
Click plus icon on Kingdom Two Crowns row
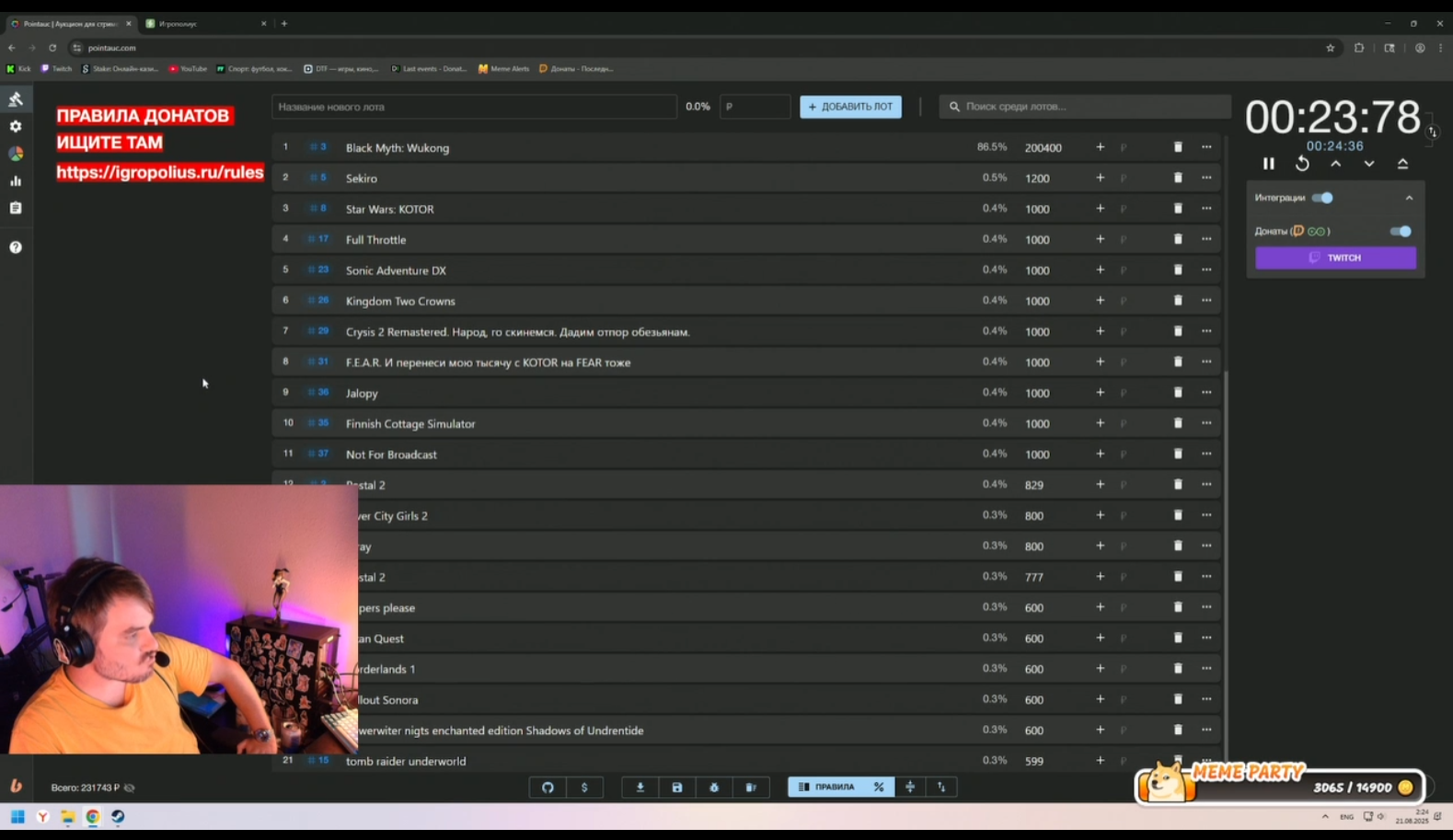pos(1100,301)
